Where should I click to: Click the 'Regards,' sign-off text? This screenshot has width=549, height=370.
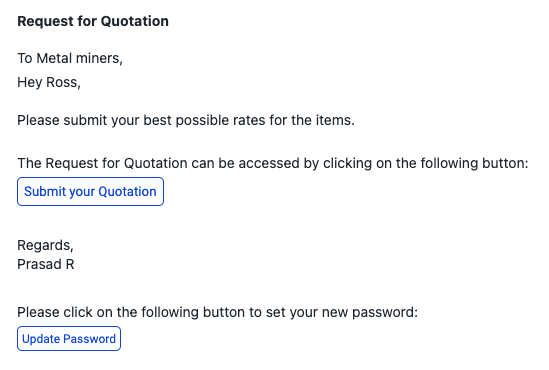tap(46, 245)
